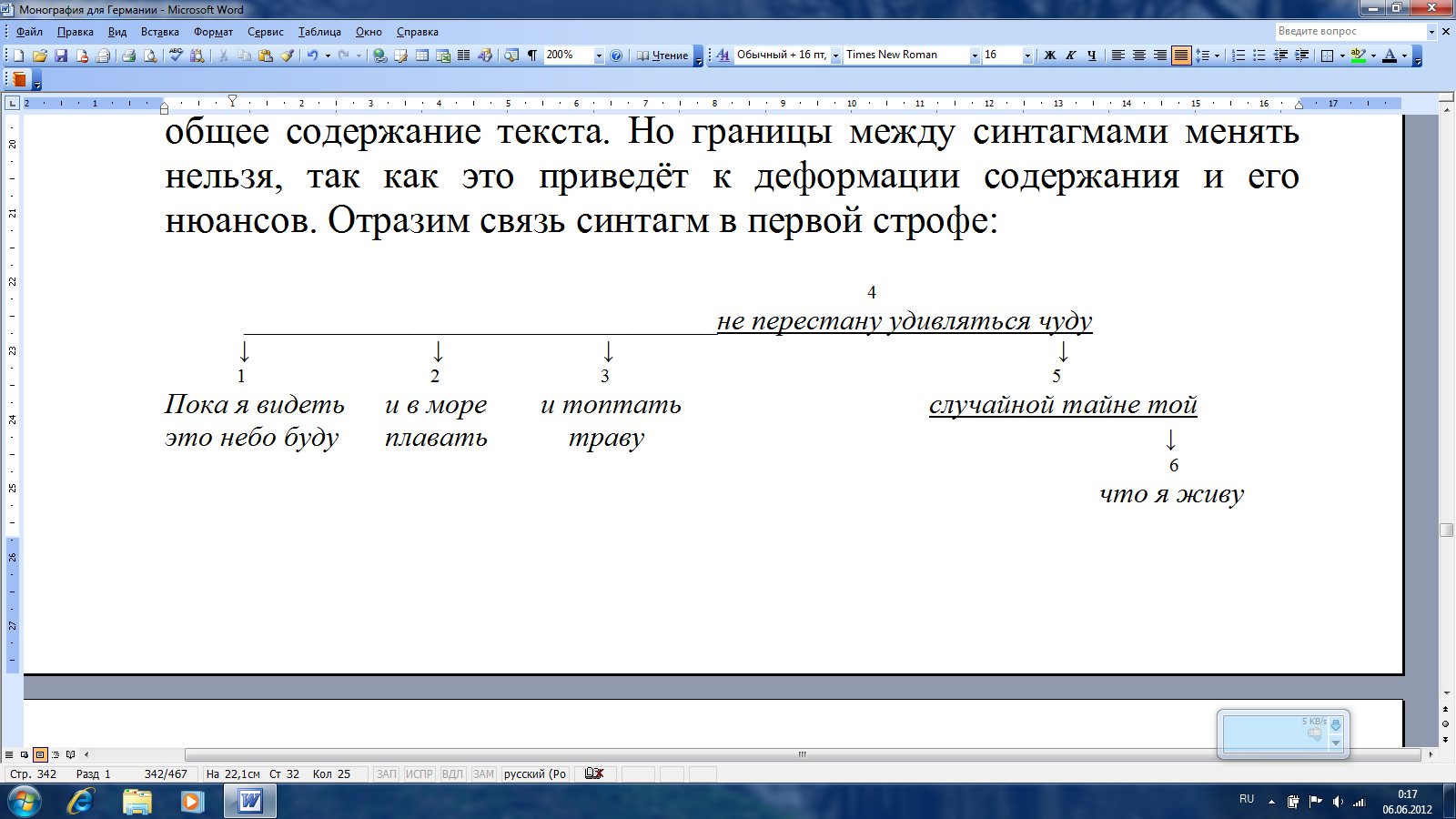
Task: Center the paragraph text
Action: [1139, 56]
